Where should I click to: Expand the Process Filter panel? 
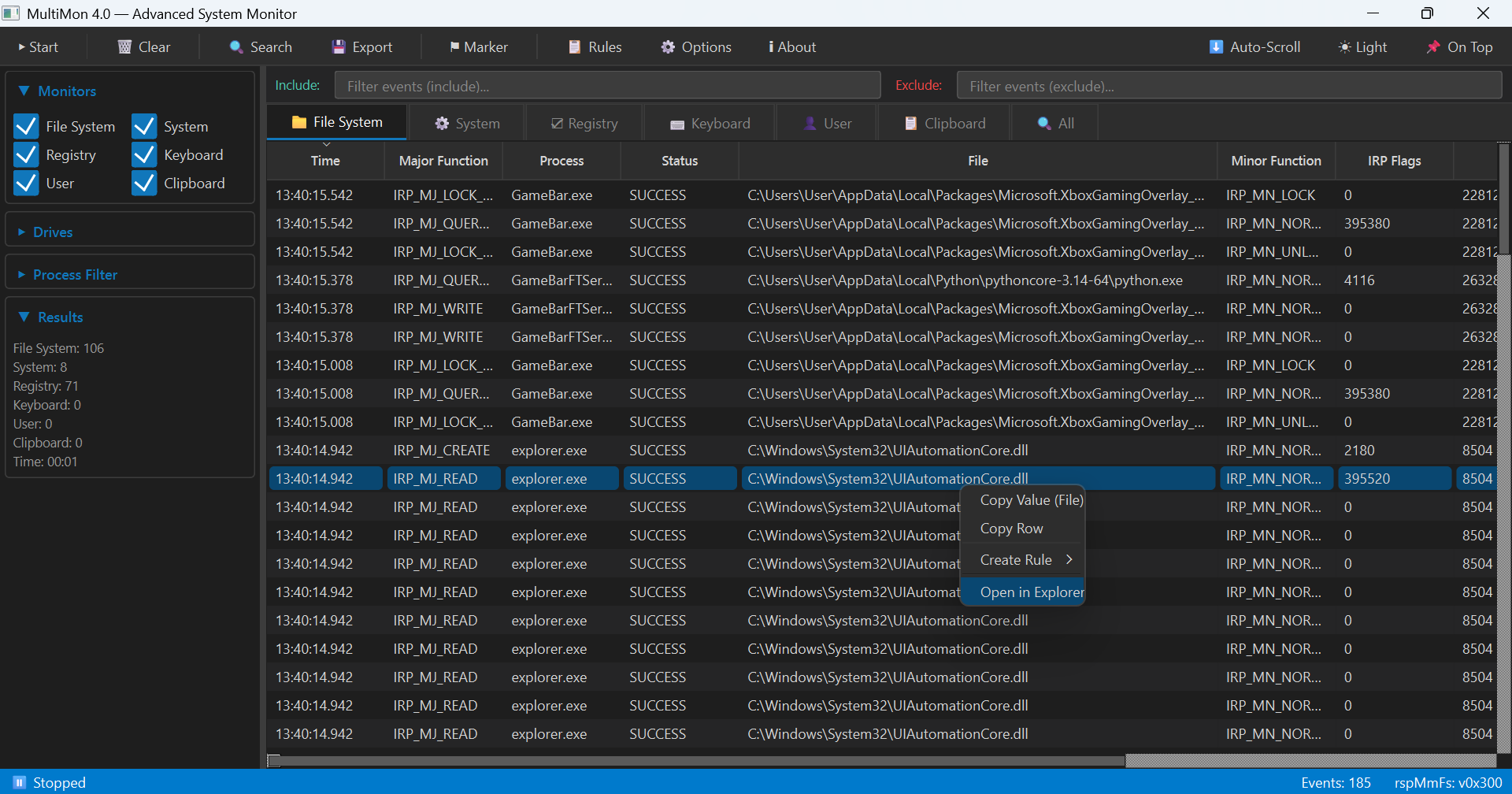pyautogui.click(x=22, y=275)
